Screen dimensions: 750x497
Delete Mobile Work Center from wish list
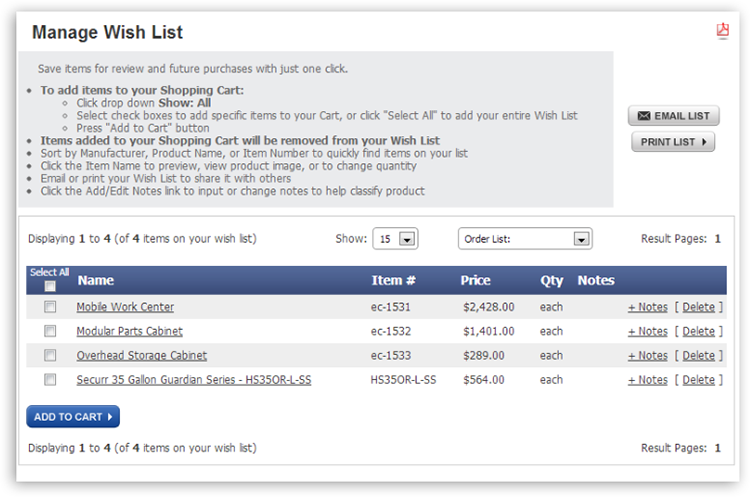[x=698, y=307]
